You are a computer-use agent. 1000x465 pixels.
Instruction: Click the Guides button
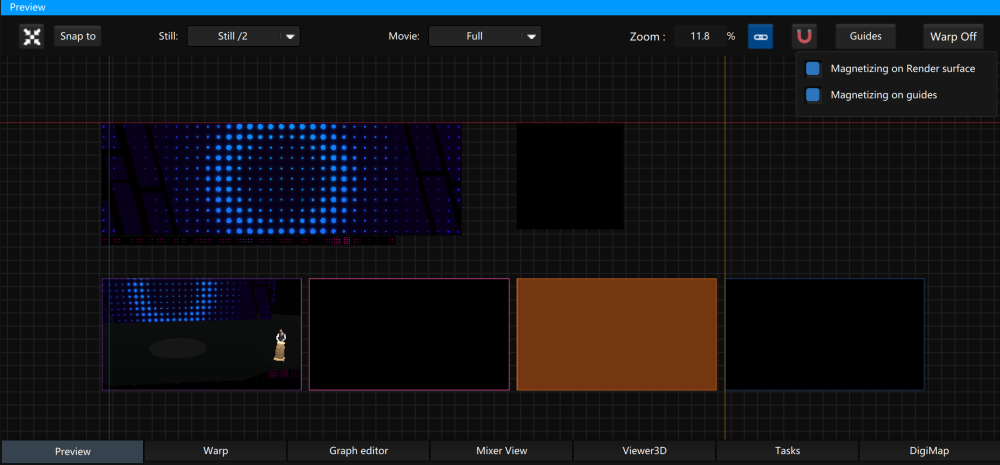pyautogui.click(x=865, y=37)
